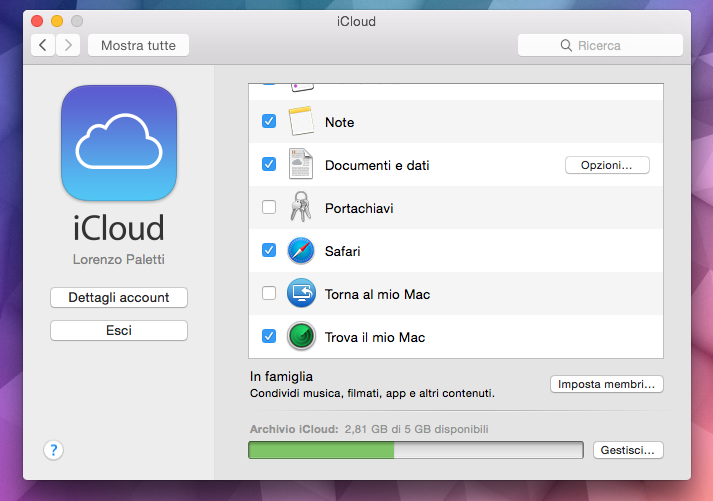Click the Imposta membri button

click(607, 384)
